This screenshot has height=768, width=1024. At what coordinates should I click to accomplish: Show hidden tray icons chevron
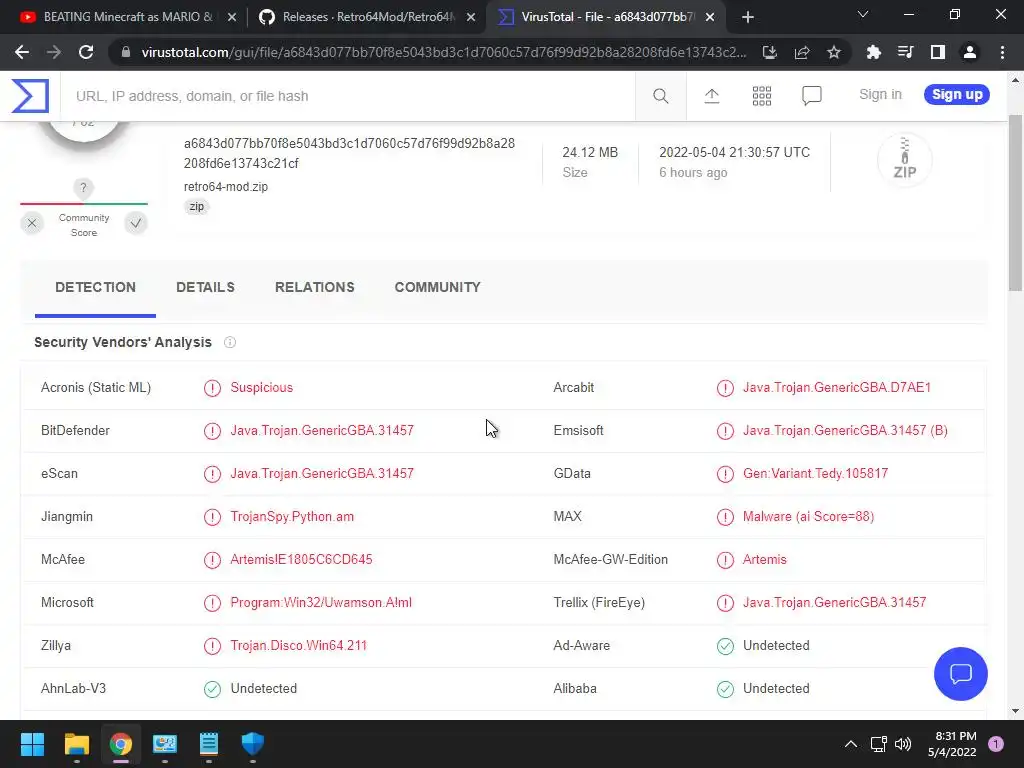850,744
